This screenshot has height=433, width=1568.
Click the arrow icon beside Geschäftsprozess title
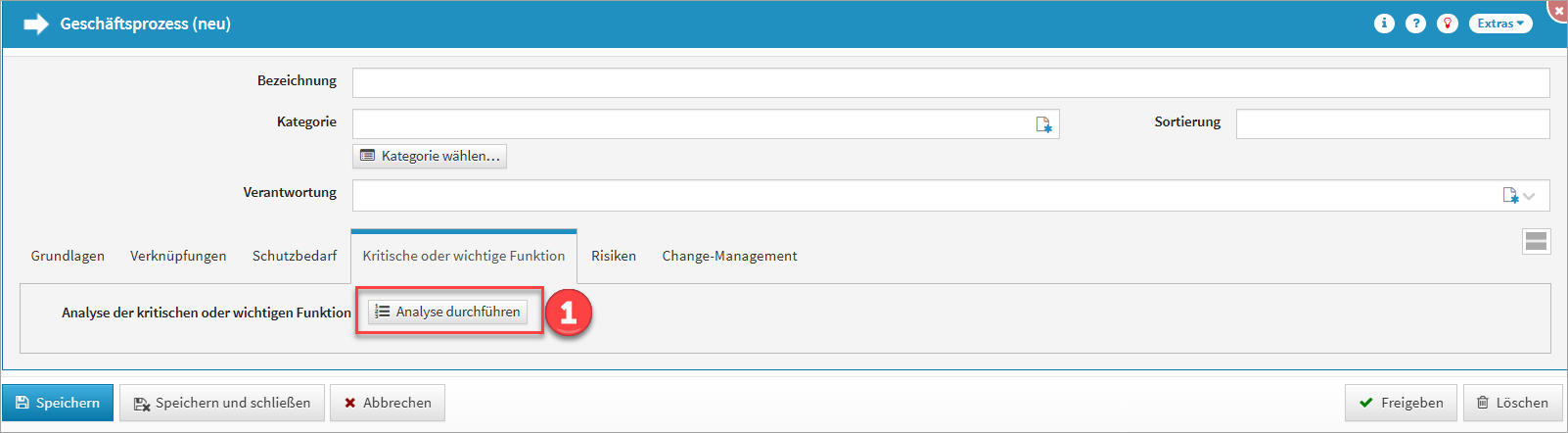(36, 24)
